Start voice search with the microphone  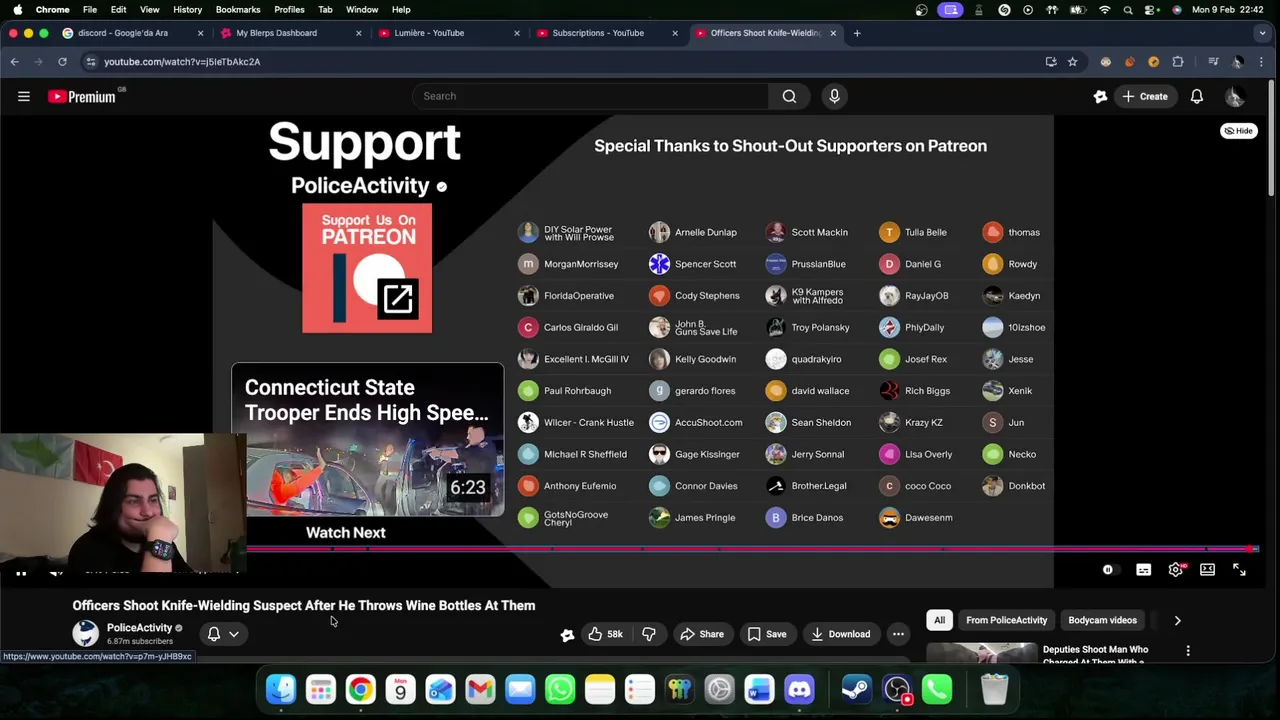pyautogui.click(x=834, y=96)
